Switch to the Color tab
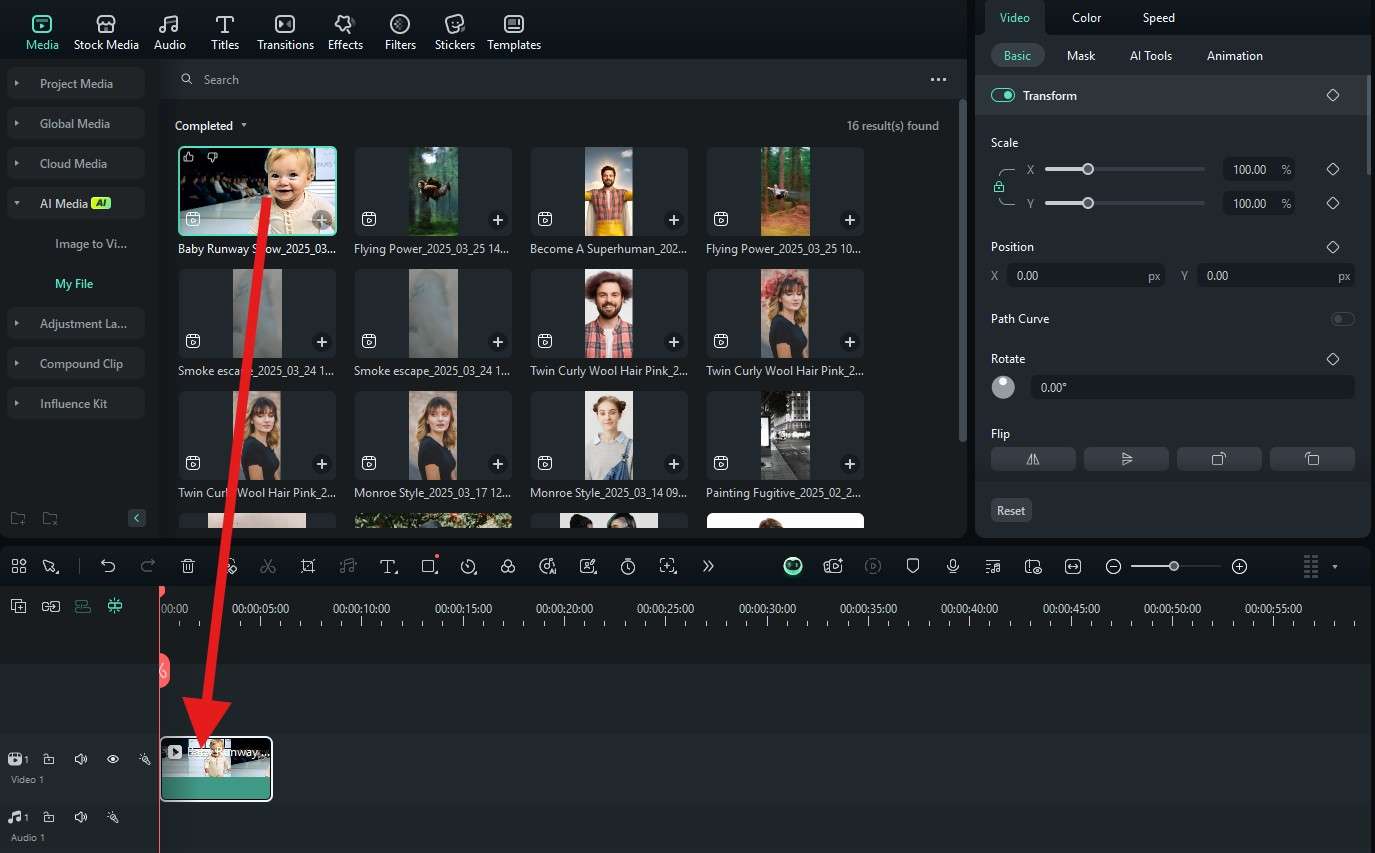This screenshot has width=1375, height=853. coord(1086,18)
